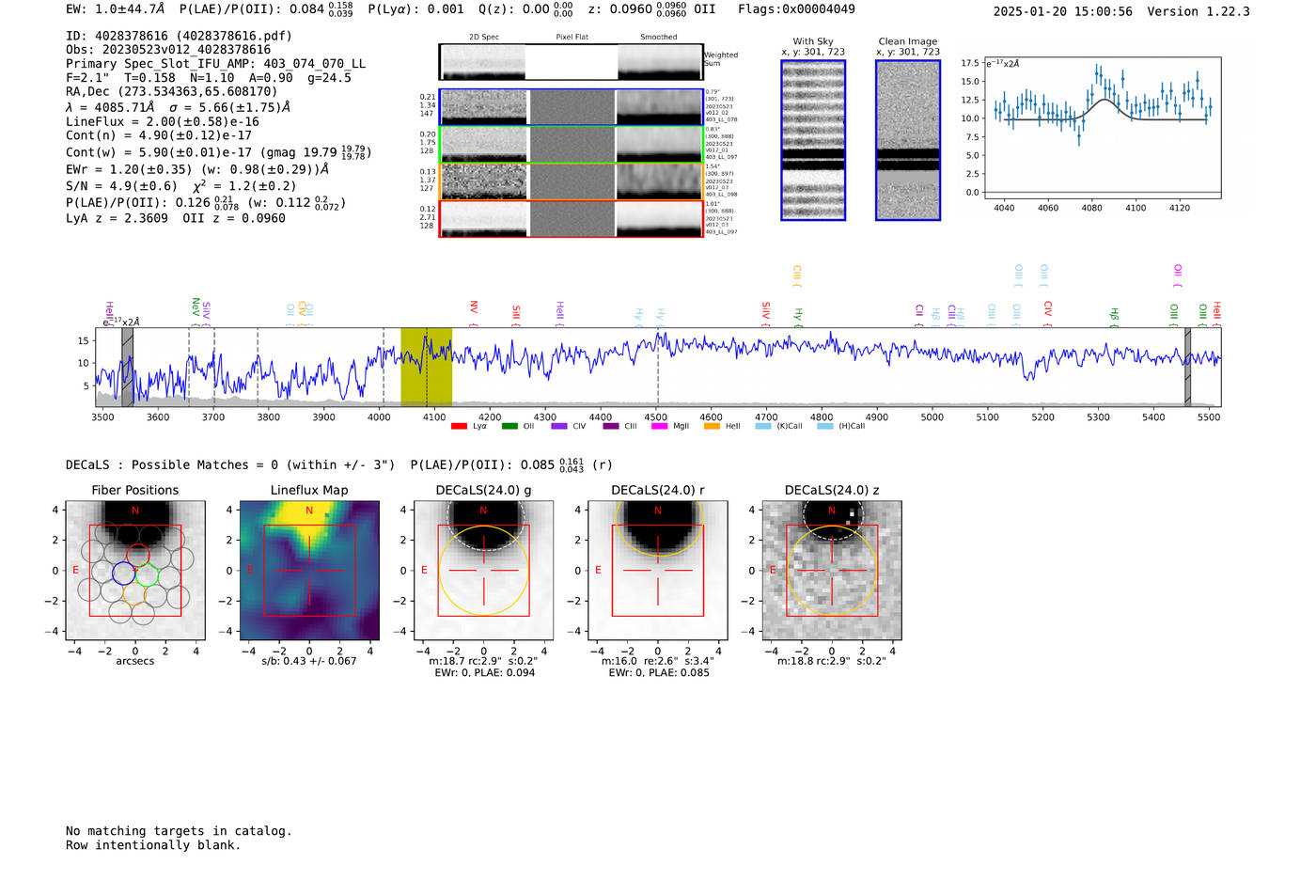Open the With Sky cutout image

pos(813,140)
